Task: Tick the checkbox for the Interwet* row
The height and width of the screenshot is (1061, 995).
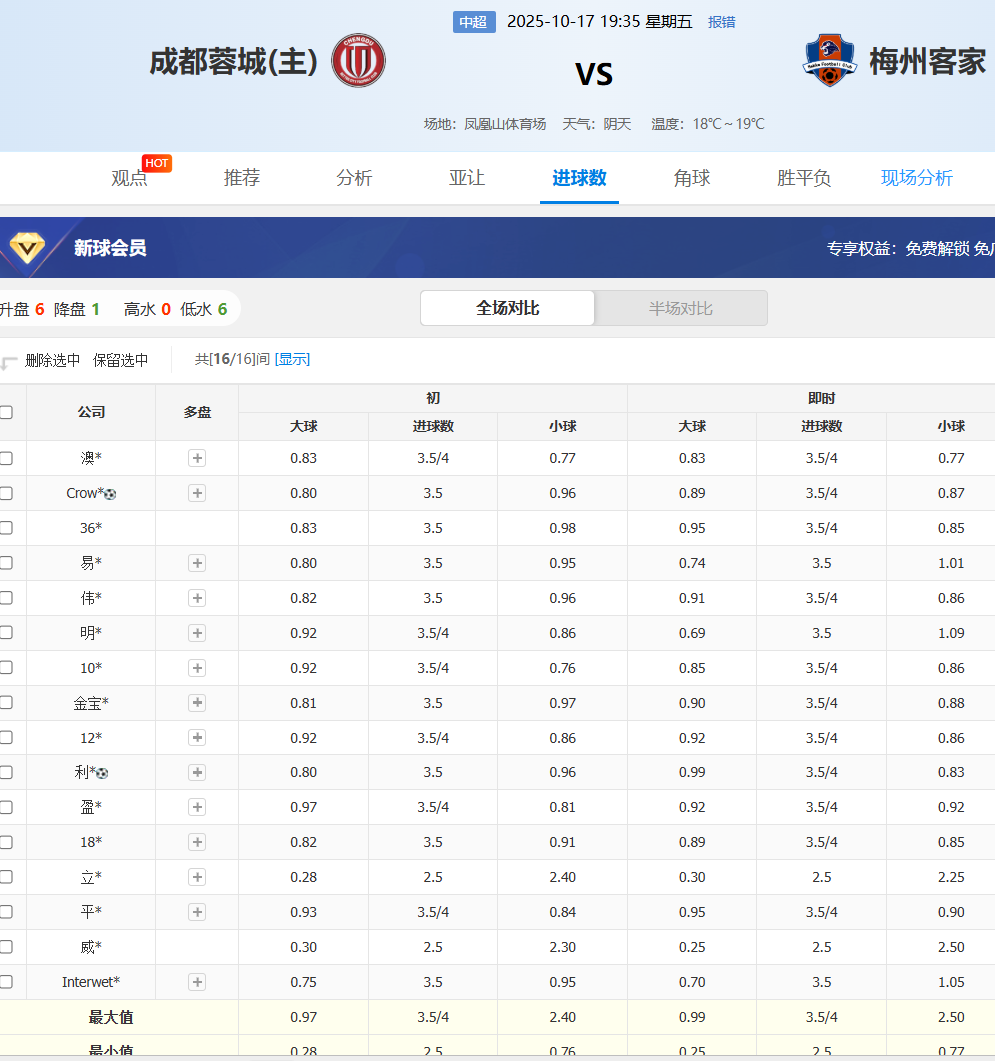Action: (x=6, y=982)
